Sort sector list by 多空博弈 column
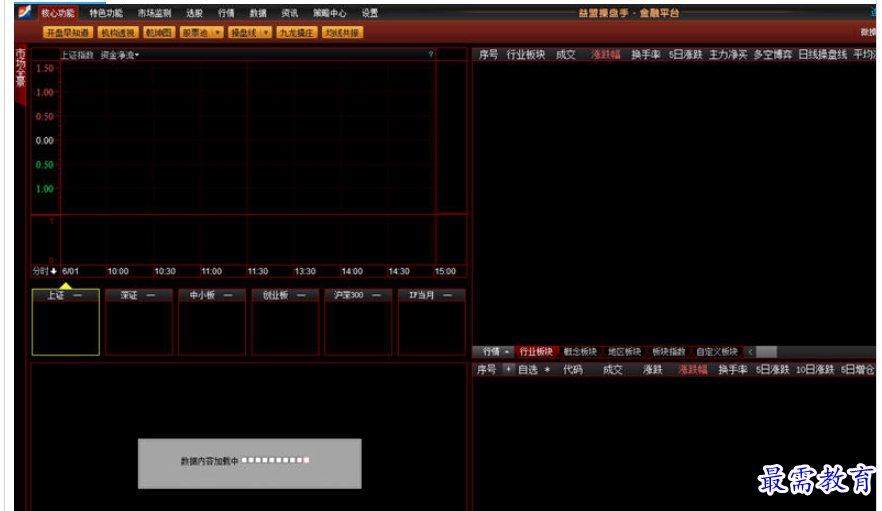Screen dimensions: 882x511 (x=773, y=55)
